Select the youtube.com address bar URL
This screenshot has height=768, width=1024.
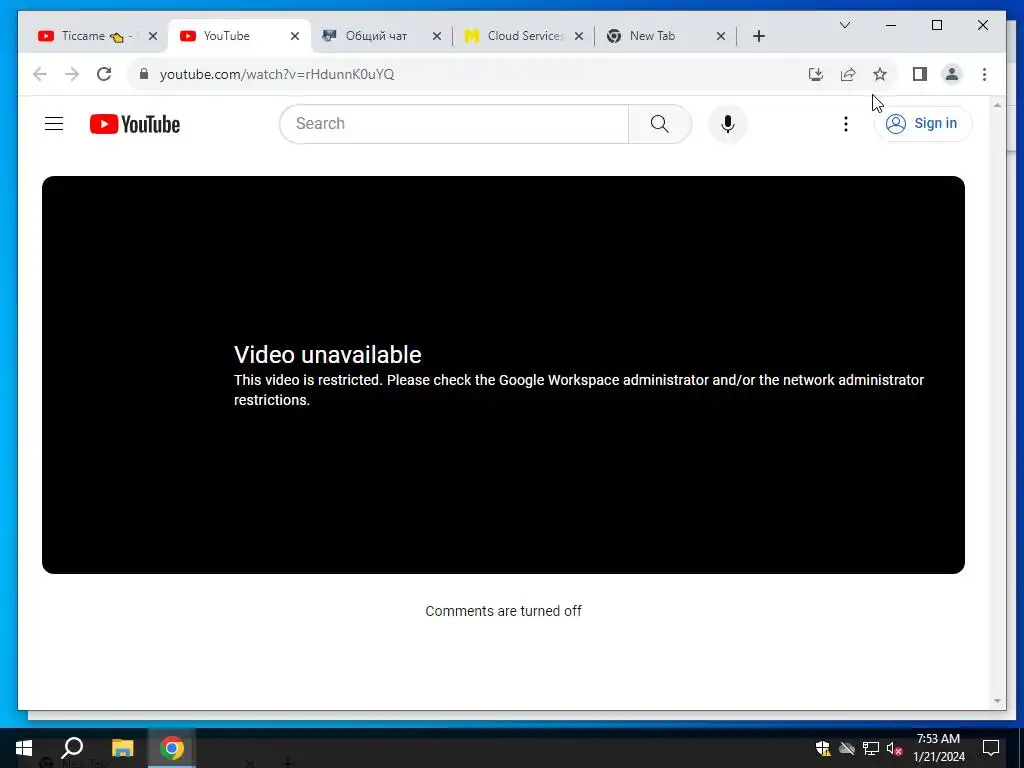[277, 74]
